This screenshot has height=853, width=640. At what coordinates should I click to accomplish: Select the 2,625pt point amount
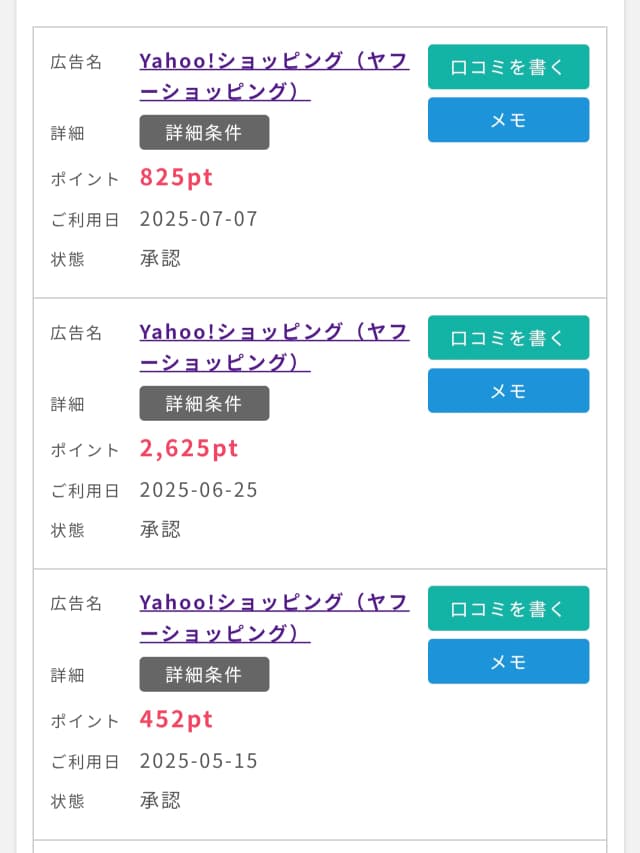(190, 448)
